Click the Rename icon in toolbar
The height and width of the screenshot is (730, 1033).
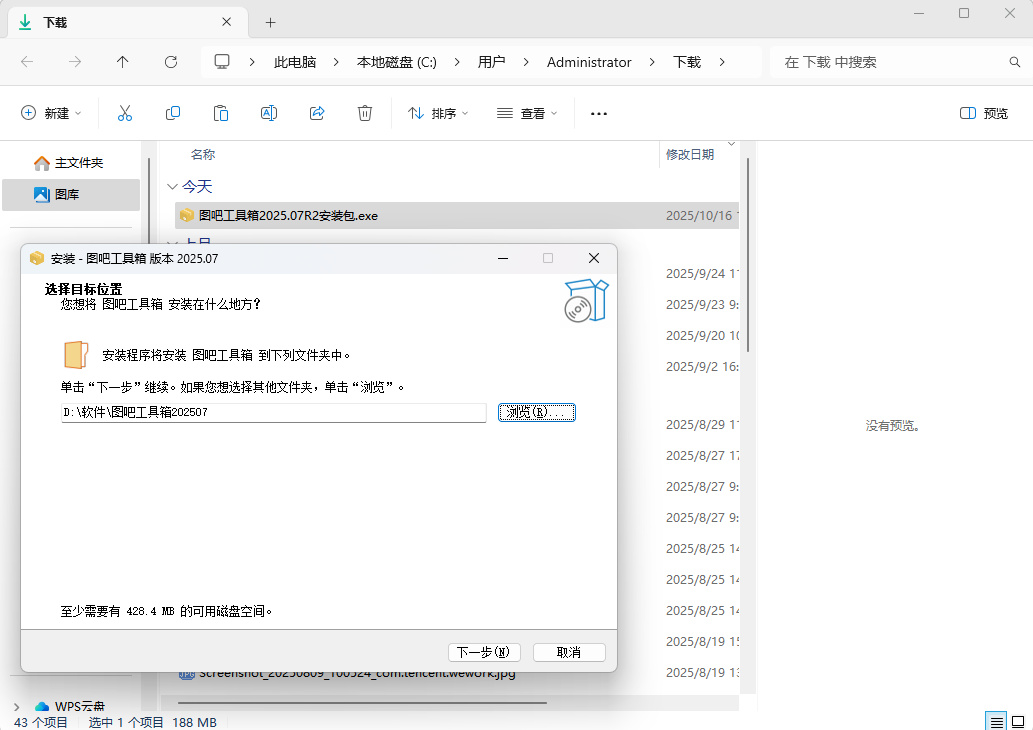pos(269,113)
